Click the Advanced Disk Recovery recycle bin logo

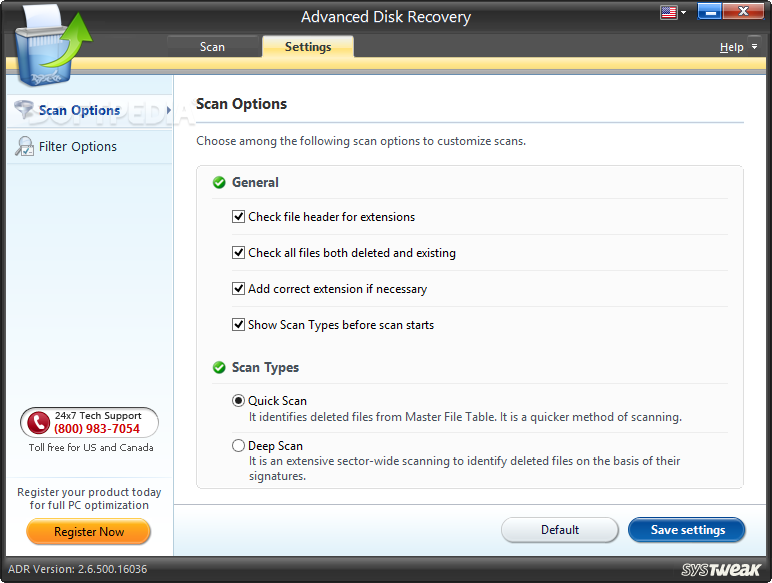(52, 47)
